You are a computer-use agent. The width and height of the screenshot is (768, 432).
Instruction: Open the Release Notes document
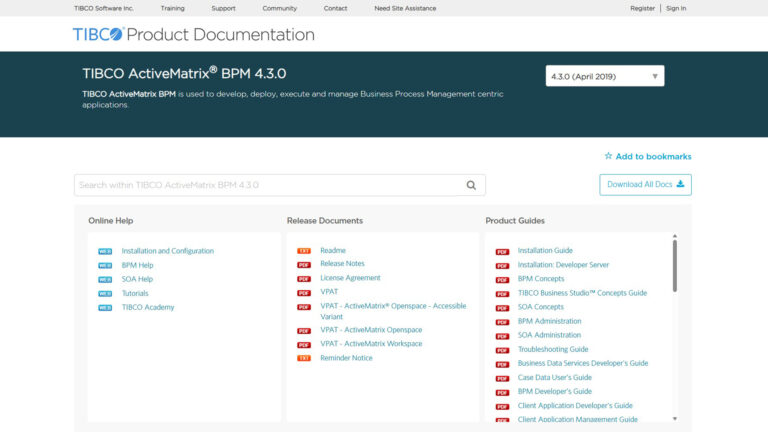342,264
